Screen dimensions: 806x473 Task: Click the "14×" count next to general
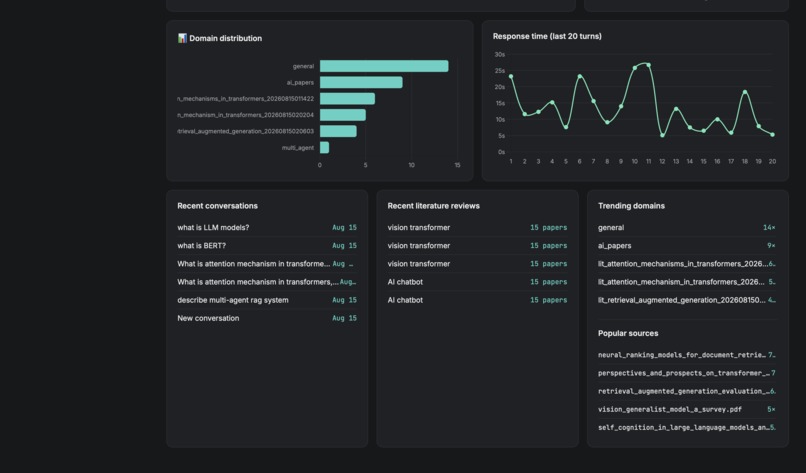point(769,227)
